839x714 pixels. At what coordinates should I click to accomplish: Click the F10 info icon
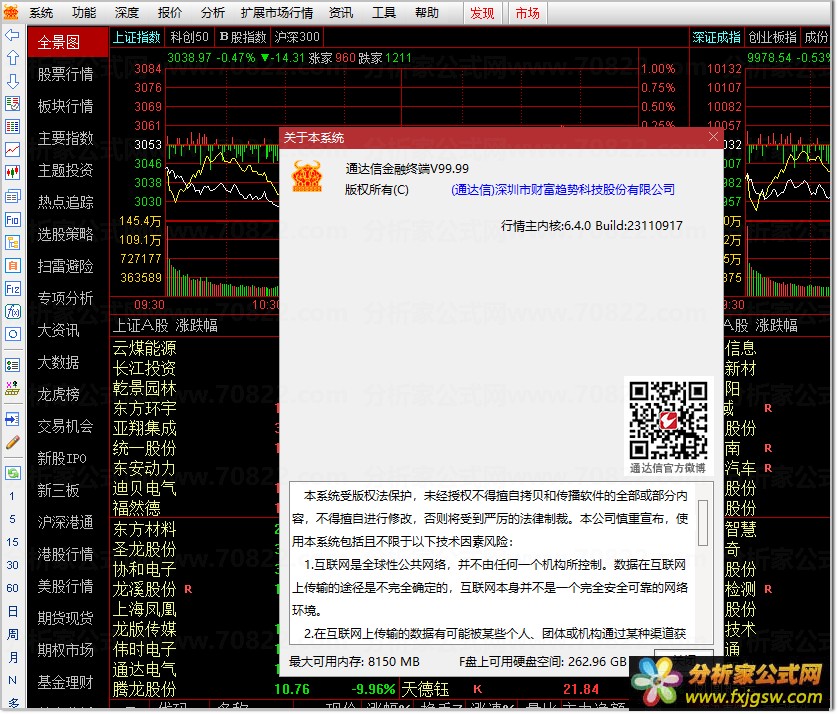(x=12, y=219)
